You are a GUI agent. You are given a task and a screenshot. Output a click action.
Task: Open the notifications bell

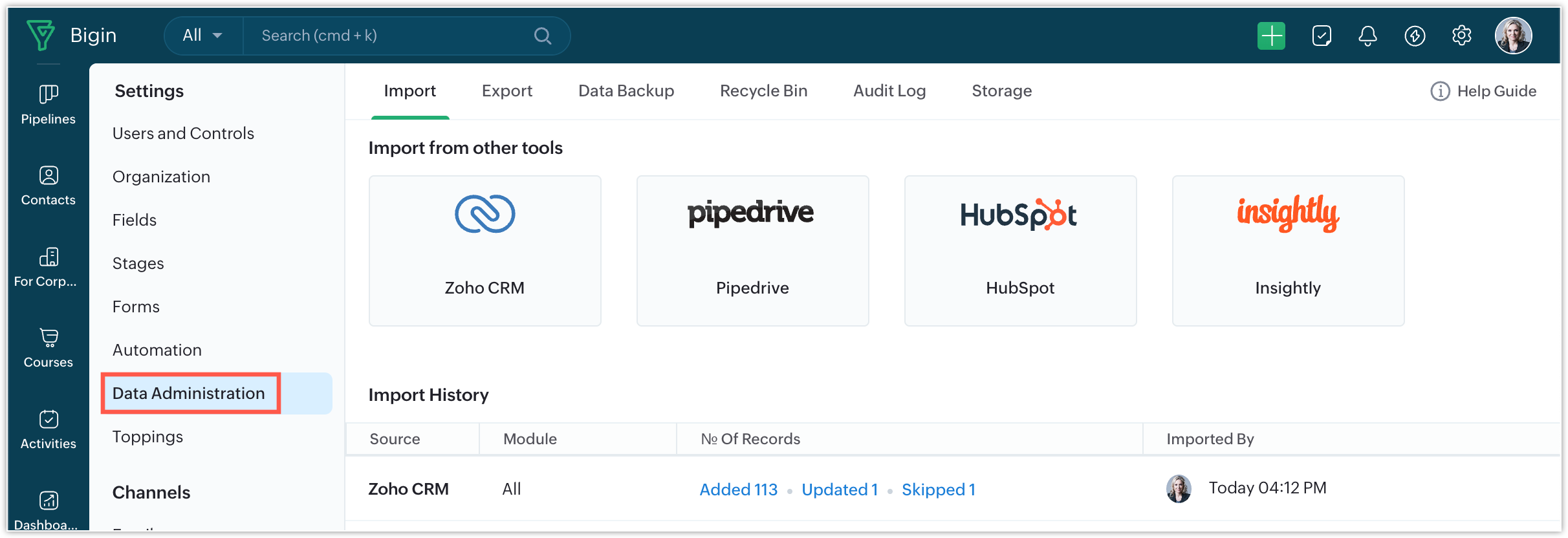(x=1367, y=36)
